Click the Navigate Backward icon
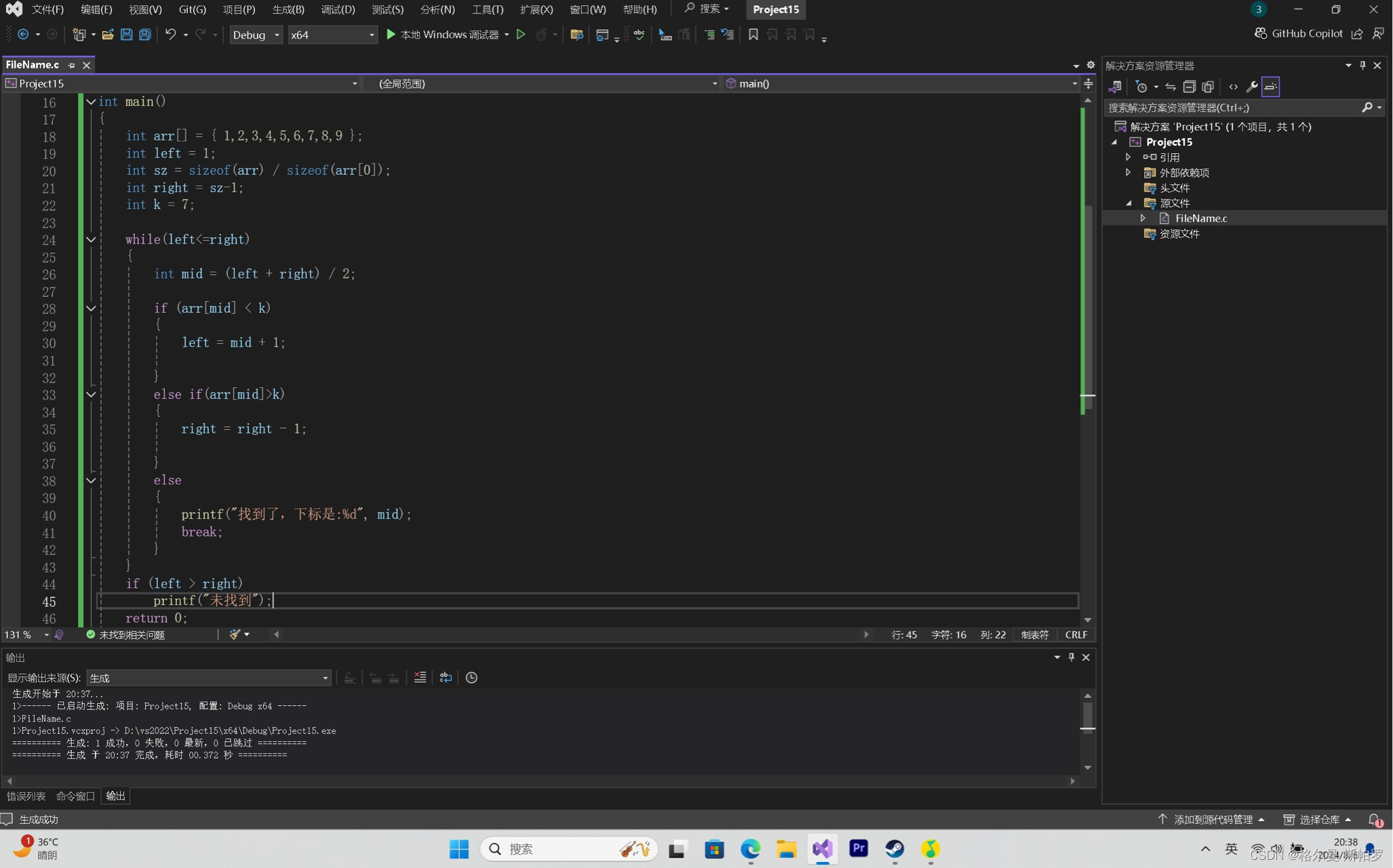This screenshot has height=868, width=1393. tap(23, 35)
